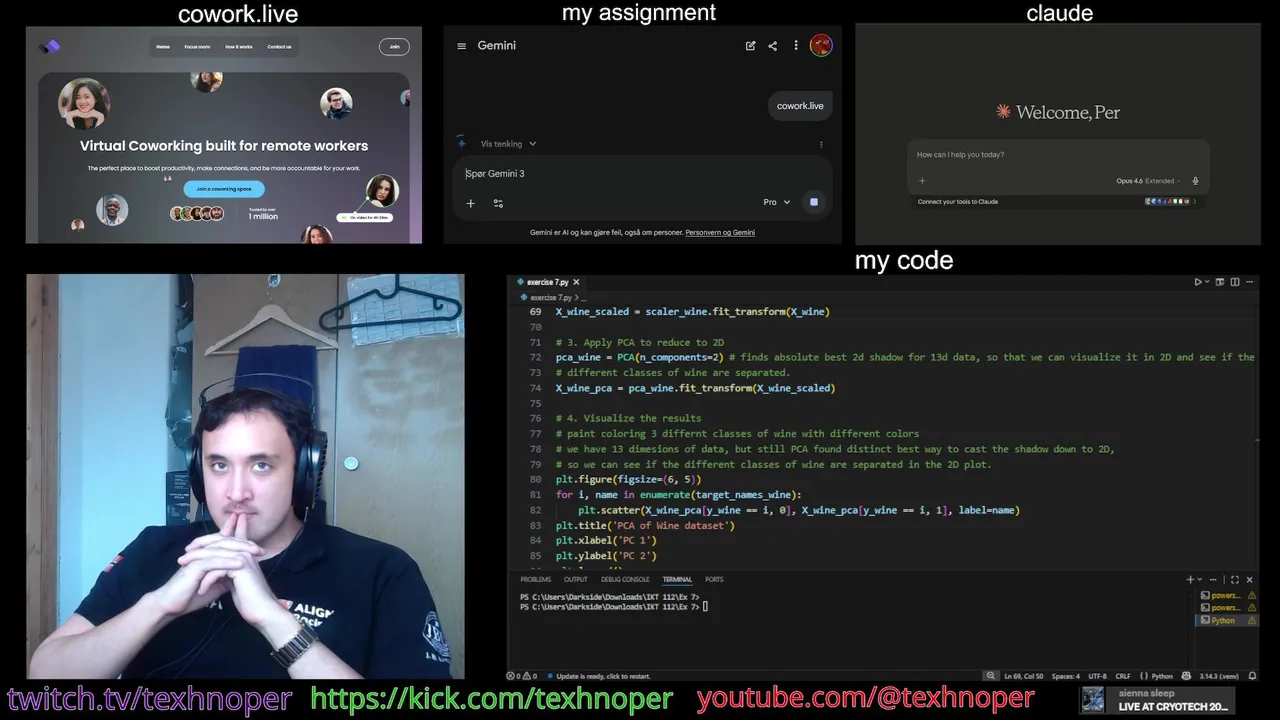
Task: Click the cowork.live logo icon
Action: 50,46
